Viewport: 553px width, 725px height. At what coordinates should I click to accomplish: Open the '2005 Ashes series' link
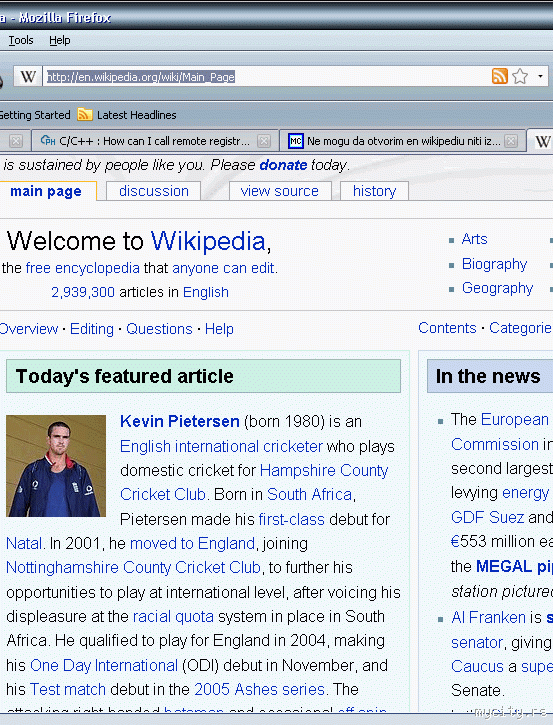259,689
